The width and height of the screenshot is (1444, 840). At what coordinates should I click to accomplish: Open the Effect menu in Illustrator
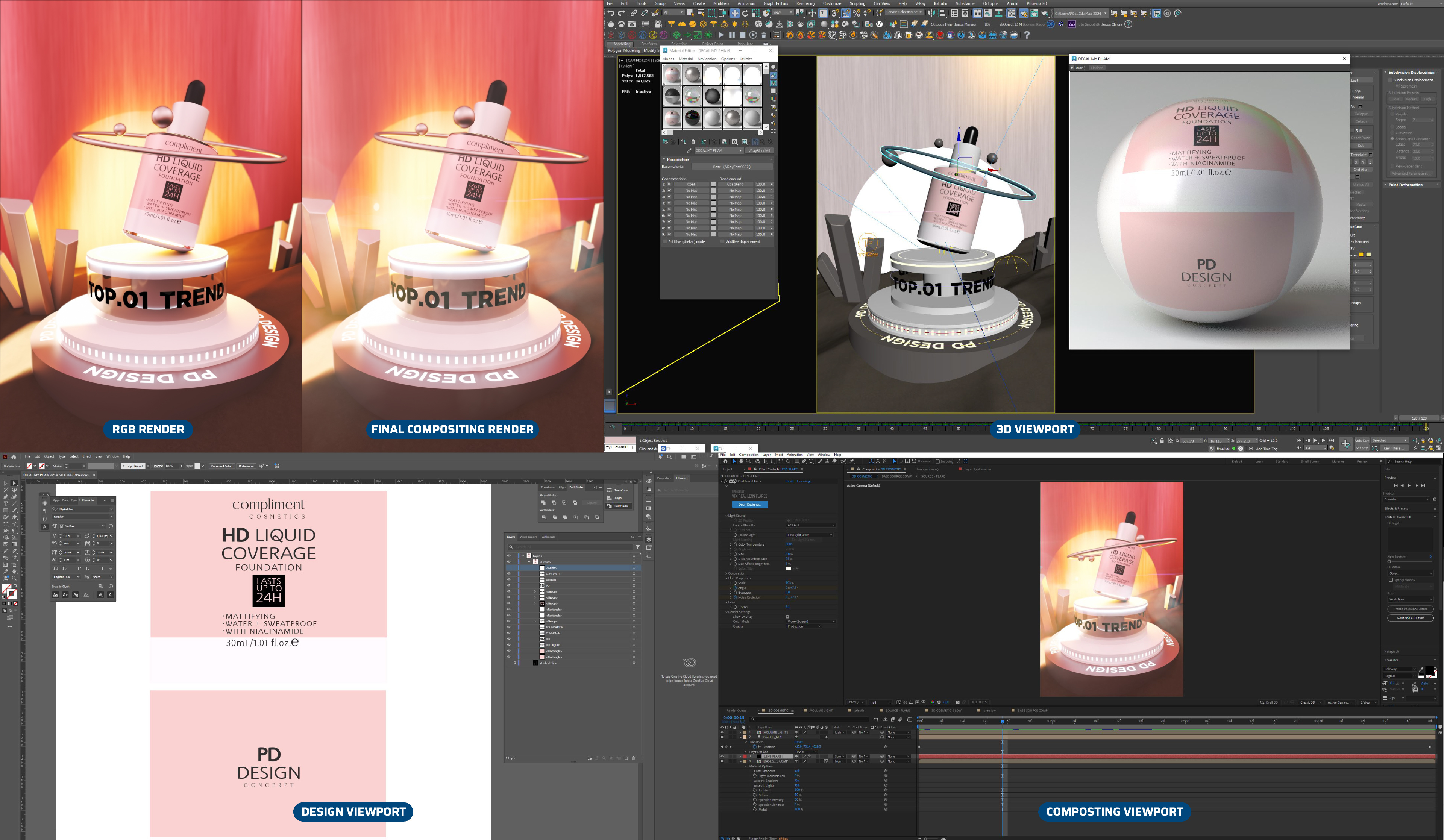point(87,457)
